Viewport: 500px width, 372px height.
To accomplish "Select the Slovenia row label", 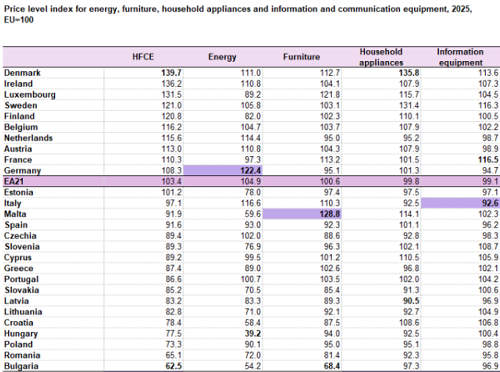I will point(22,247).
